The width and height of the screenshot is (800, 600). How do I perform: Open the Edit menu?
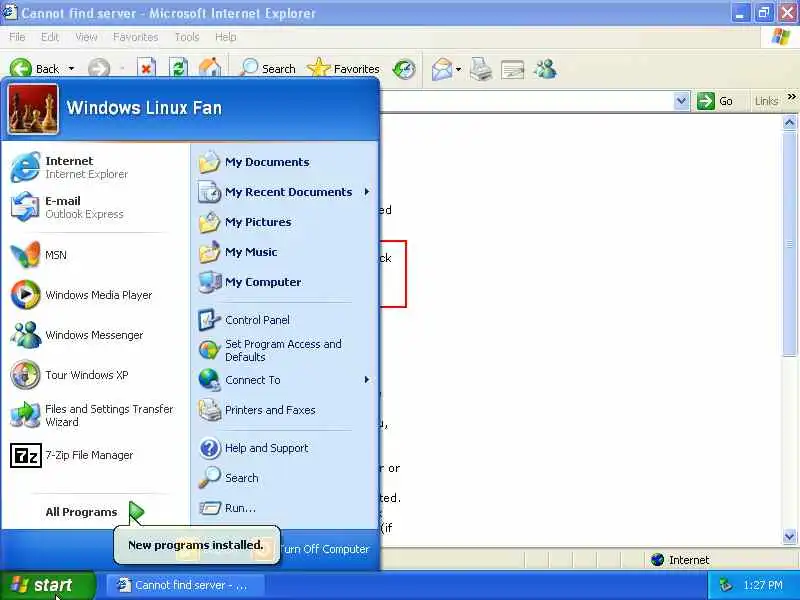pyautogui.click(x=49, y=37)
